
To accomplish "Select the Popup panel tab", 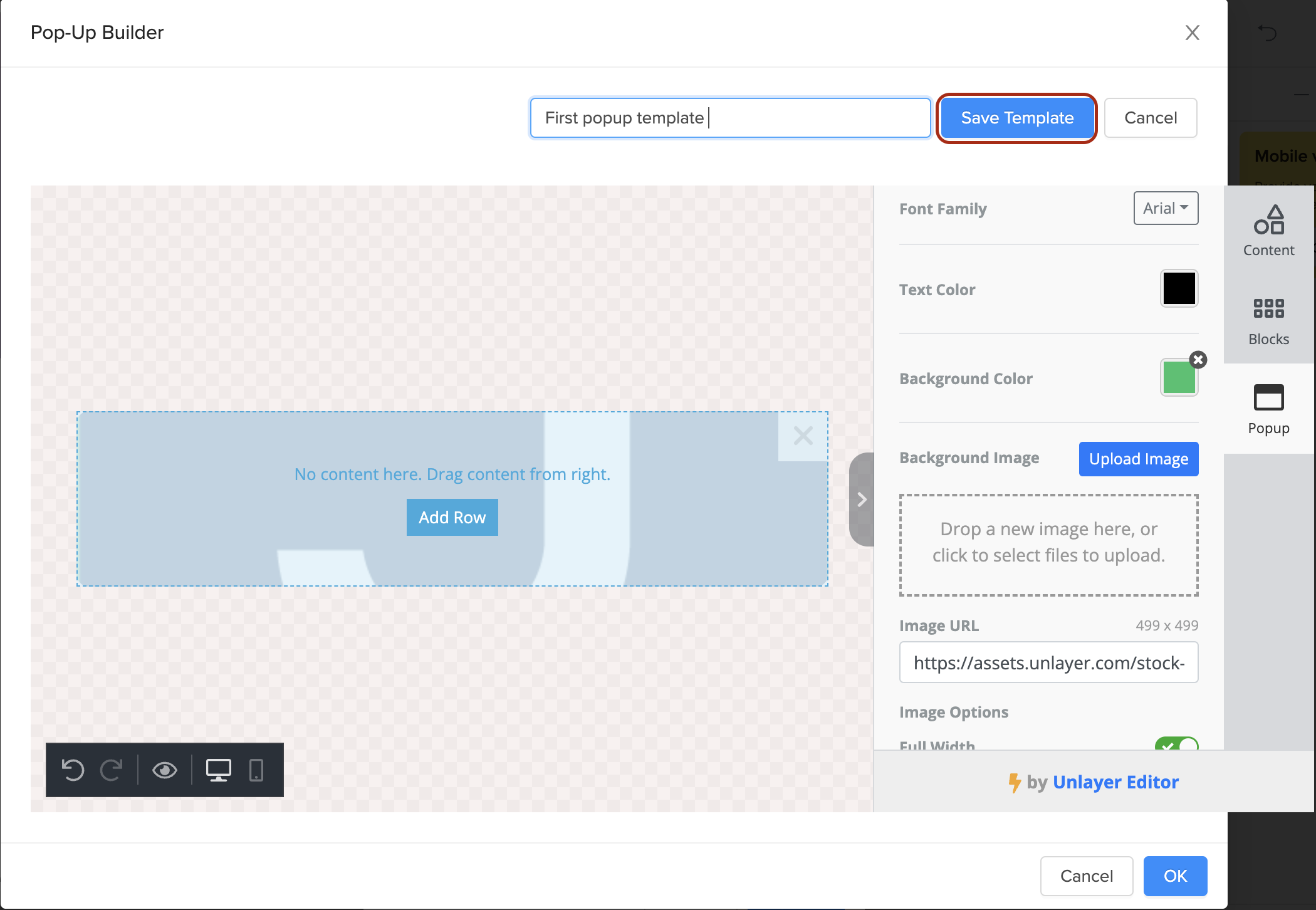I will tap(1268, 409).
